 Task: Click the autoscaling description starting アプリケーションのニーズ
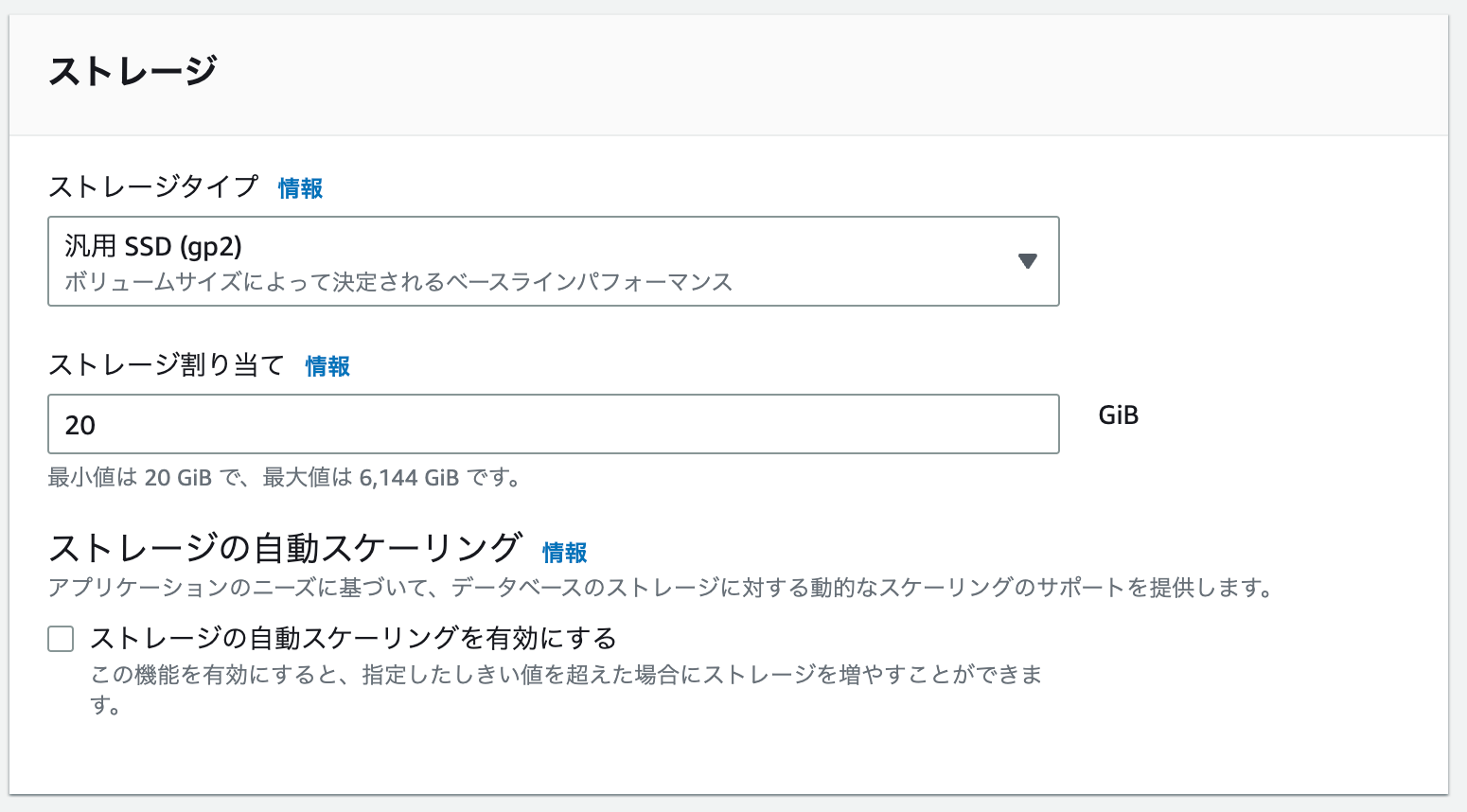click(661, 588)
